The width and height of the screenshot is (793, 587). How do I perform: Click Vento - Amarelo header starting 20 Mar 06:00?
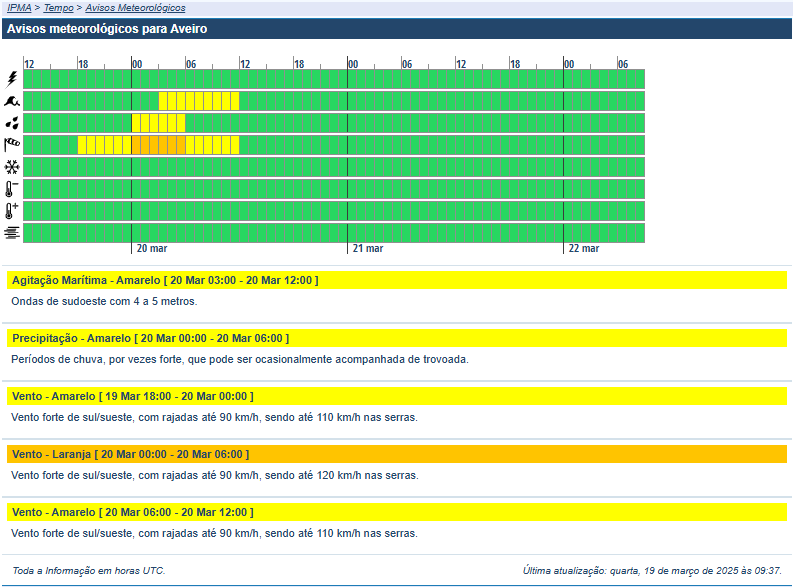(132, 512)
